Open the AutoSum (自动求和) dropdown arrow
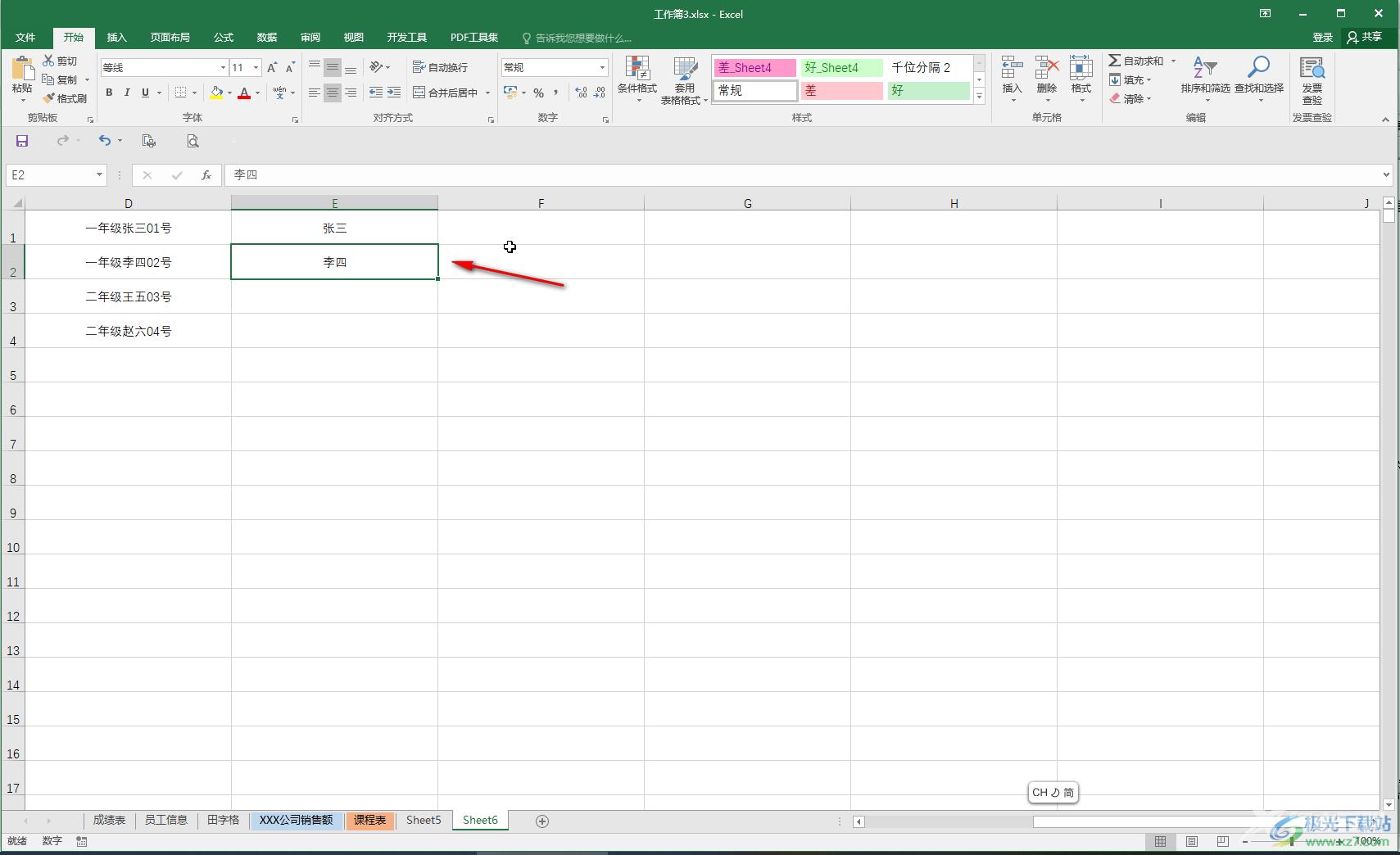 pos(1173,61)
